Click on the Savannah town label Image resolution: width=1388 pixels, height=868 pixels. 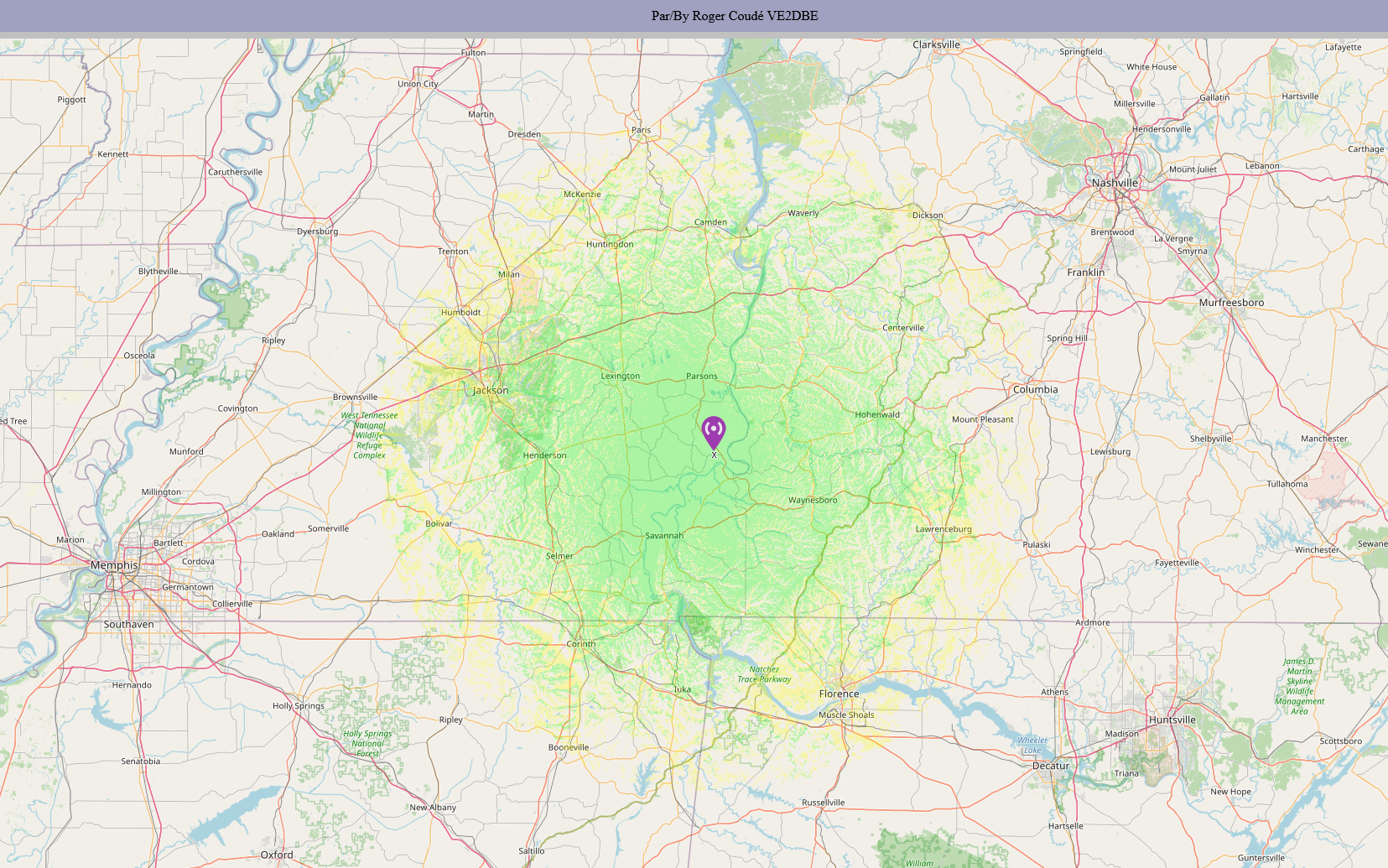click(x=664, y=535)
